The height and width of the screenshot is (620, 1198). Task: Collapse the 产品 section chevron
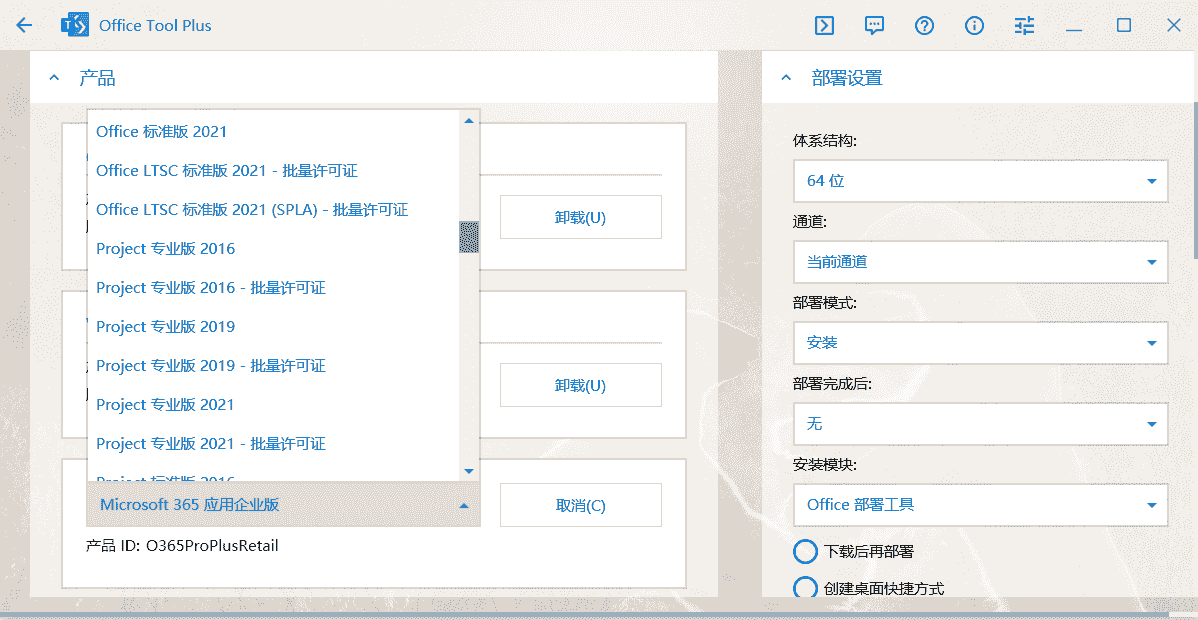click(x=54, y=77)
